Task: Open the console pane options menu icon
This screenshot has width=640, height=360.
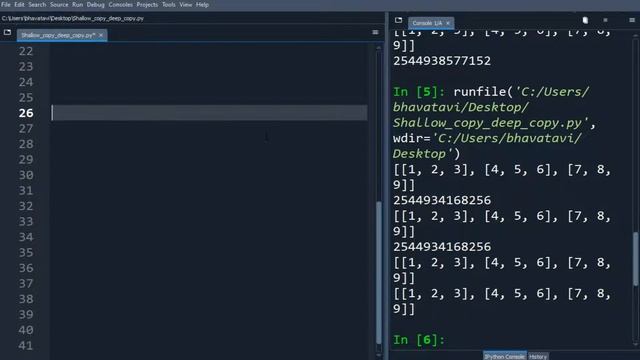Action: click(632, 20)
